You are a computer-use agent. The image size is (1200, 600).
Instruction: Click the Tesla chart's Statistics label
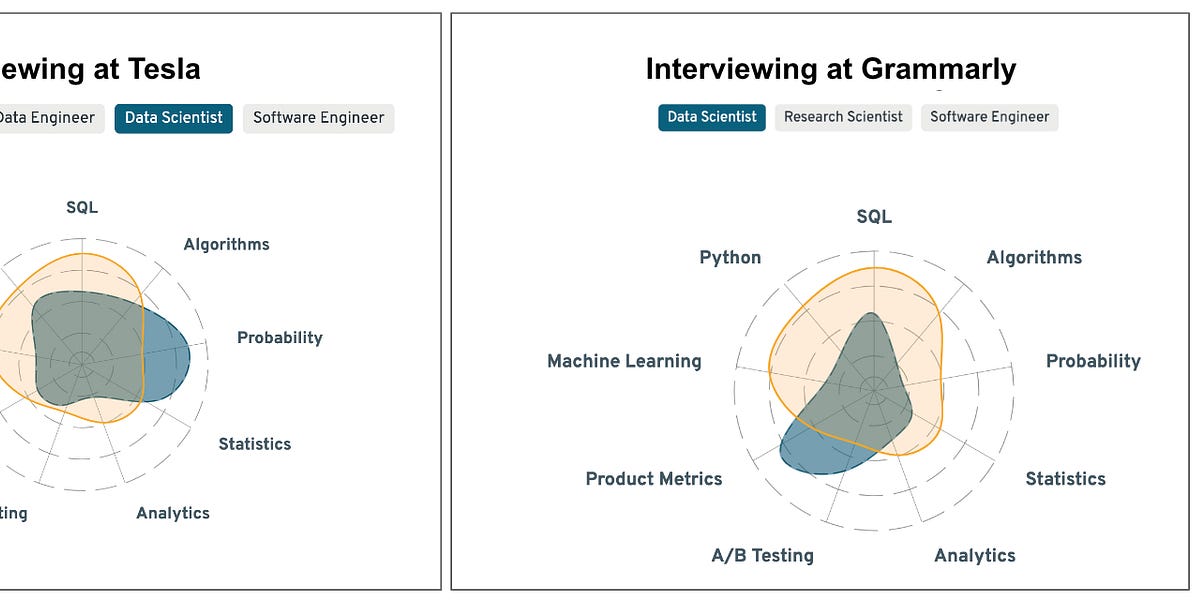coord(255,444)
